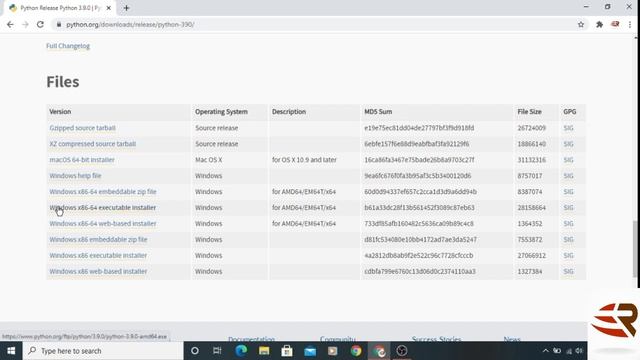Open the first Chrome icon on taskbar

click(356, 351)
